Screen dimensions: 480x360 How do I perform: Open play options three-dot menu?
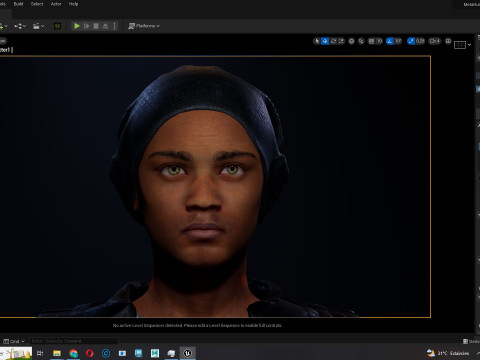tap(115, 26)
